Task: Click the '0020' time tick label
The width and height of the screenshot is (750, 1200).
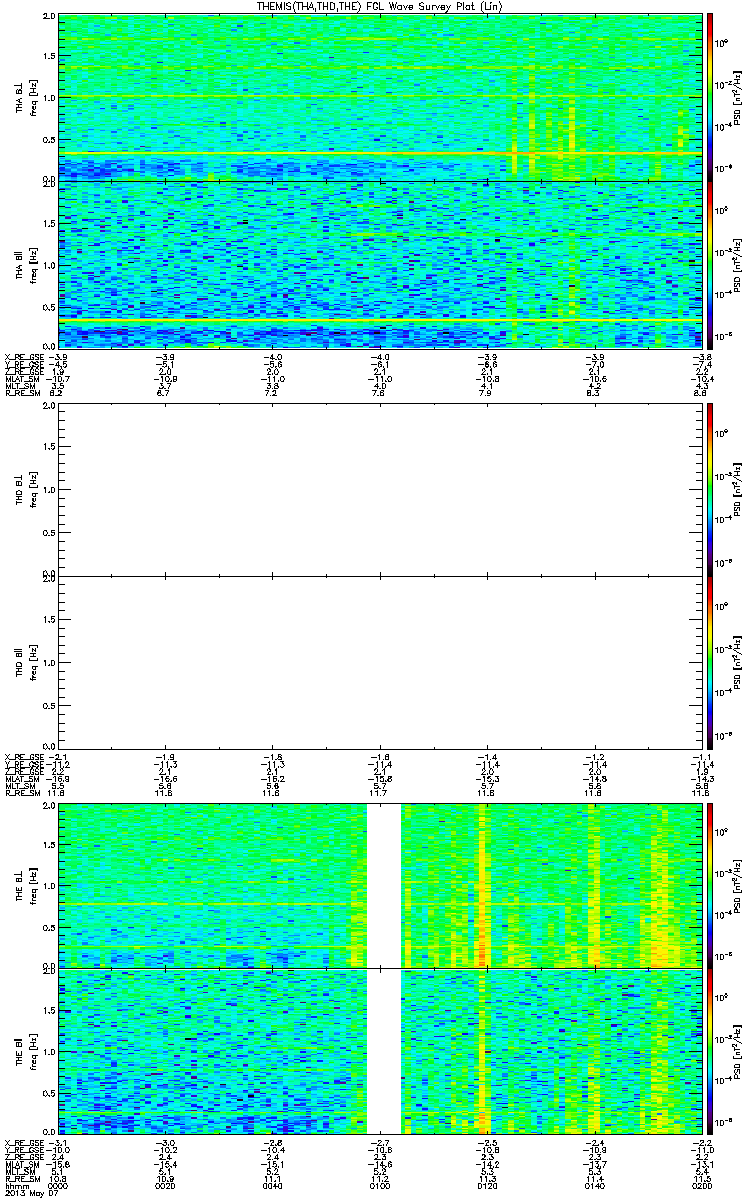Action: click(x=165, y=1188)
